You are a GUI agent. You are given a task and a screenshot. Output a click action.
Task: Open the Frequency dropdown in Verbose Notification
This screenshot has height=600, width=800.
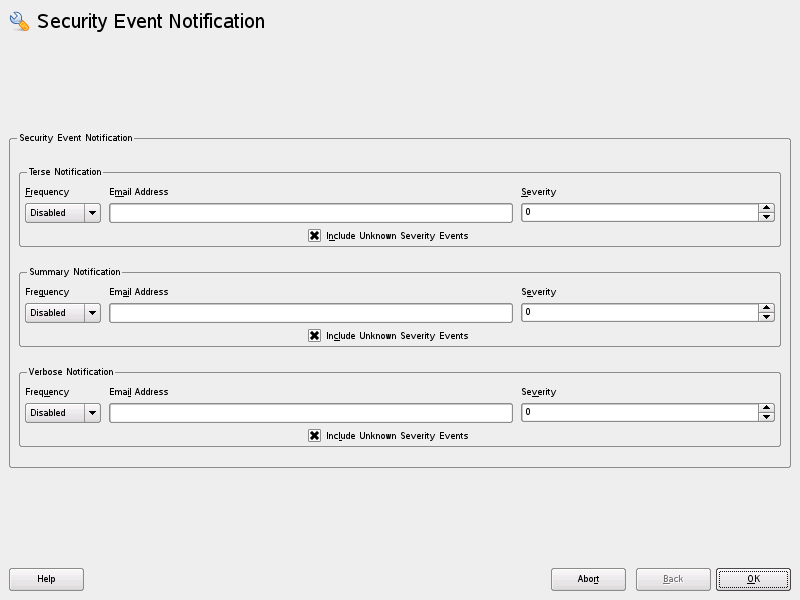[x=62, y=412]
